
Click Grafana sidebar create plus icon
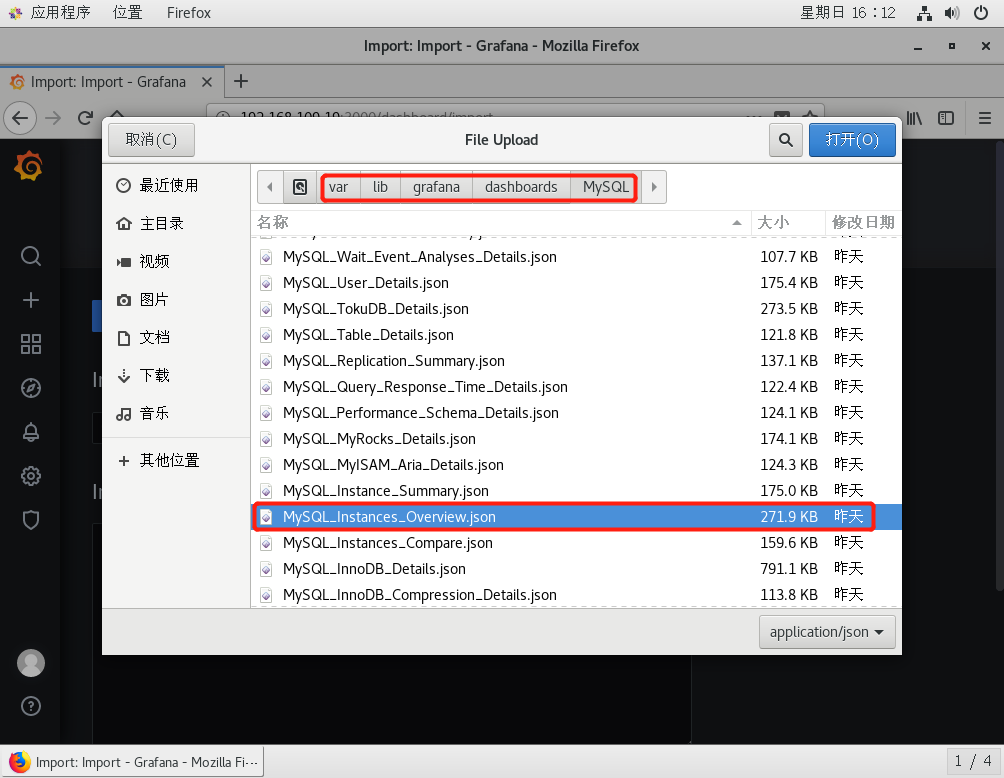(x=31, y=300)
